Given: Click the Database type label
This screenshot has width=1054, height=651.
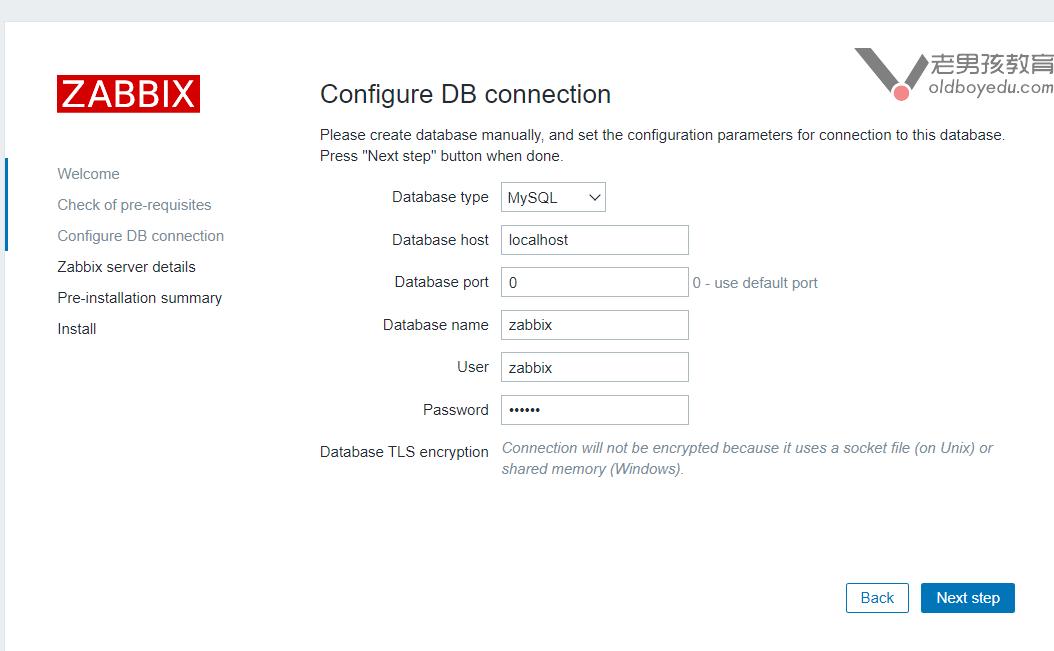Looking at the screenshot, I should pyautogui.click(x=440, y=197).
